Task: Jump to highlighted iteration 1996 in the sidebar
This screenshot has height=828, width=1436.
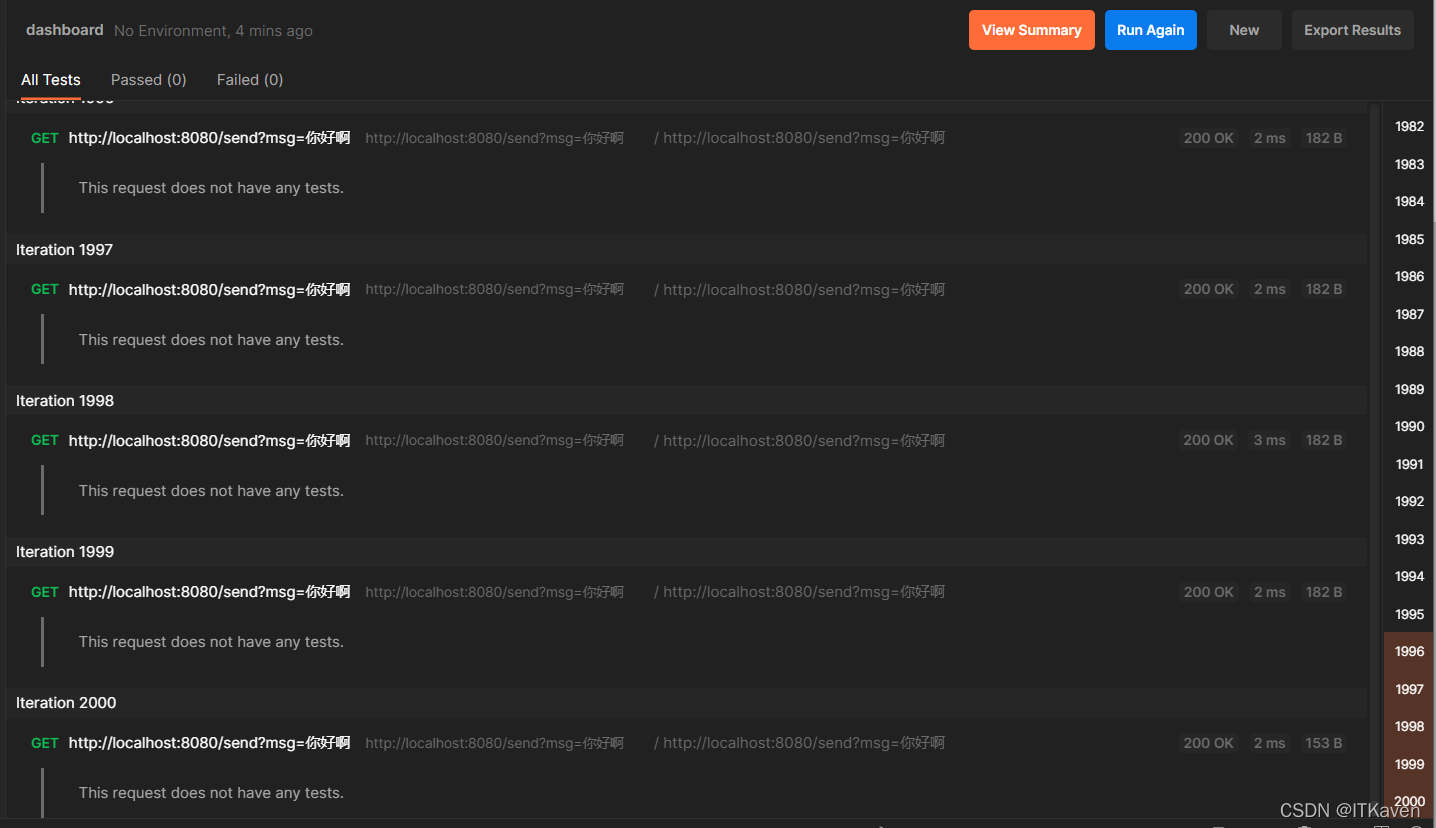Action: [x=1409, y=651]
